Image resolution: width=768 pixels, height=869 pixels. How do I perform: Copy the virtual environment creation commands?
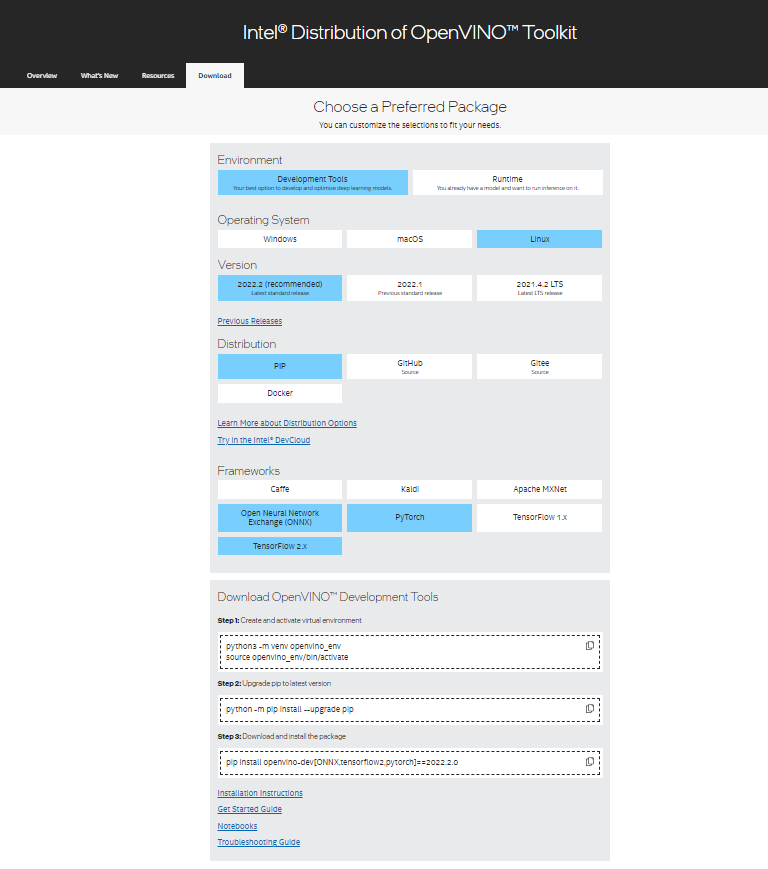(x=590, y=646)
